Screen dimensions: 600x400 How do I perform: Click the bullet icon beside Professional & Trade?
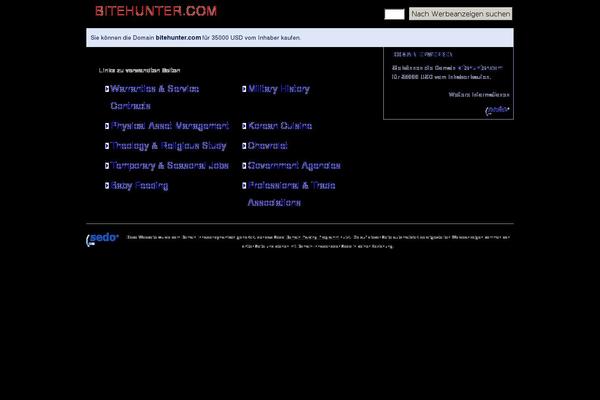[x=244, y=186]
